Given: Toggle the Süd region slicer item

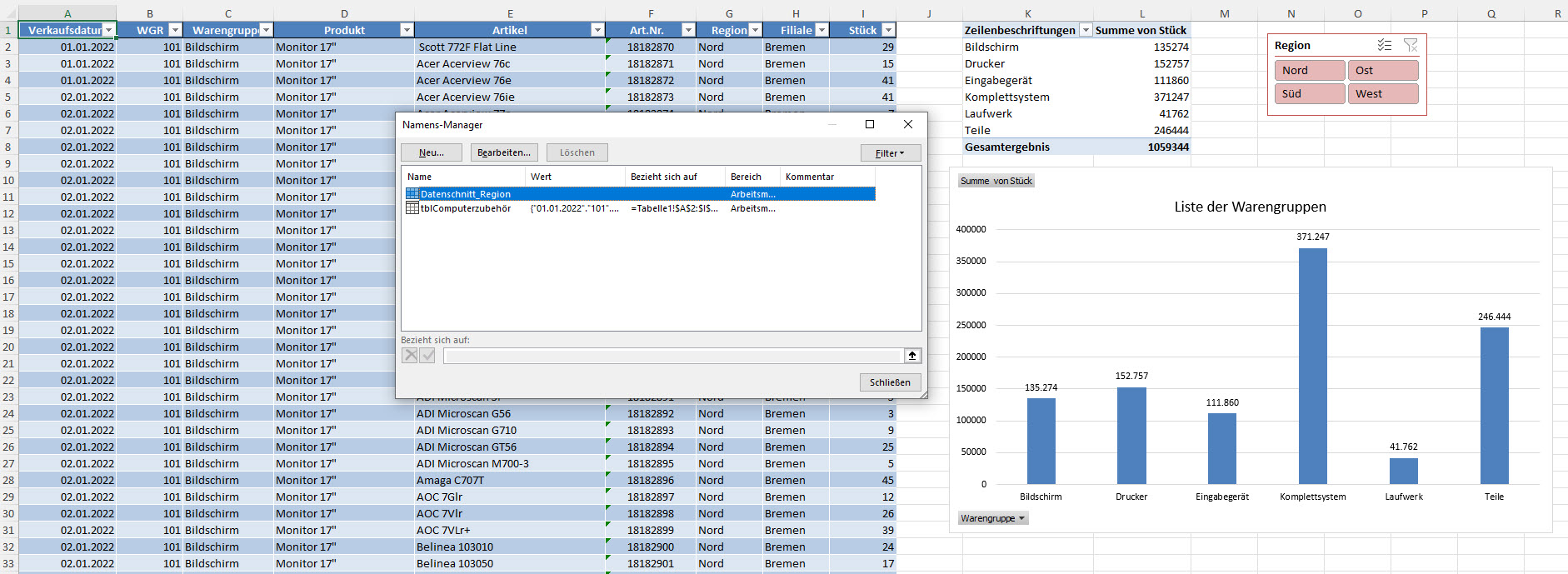Looking at the screenshot, I should tap(1309, 94).
